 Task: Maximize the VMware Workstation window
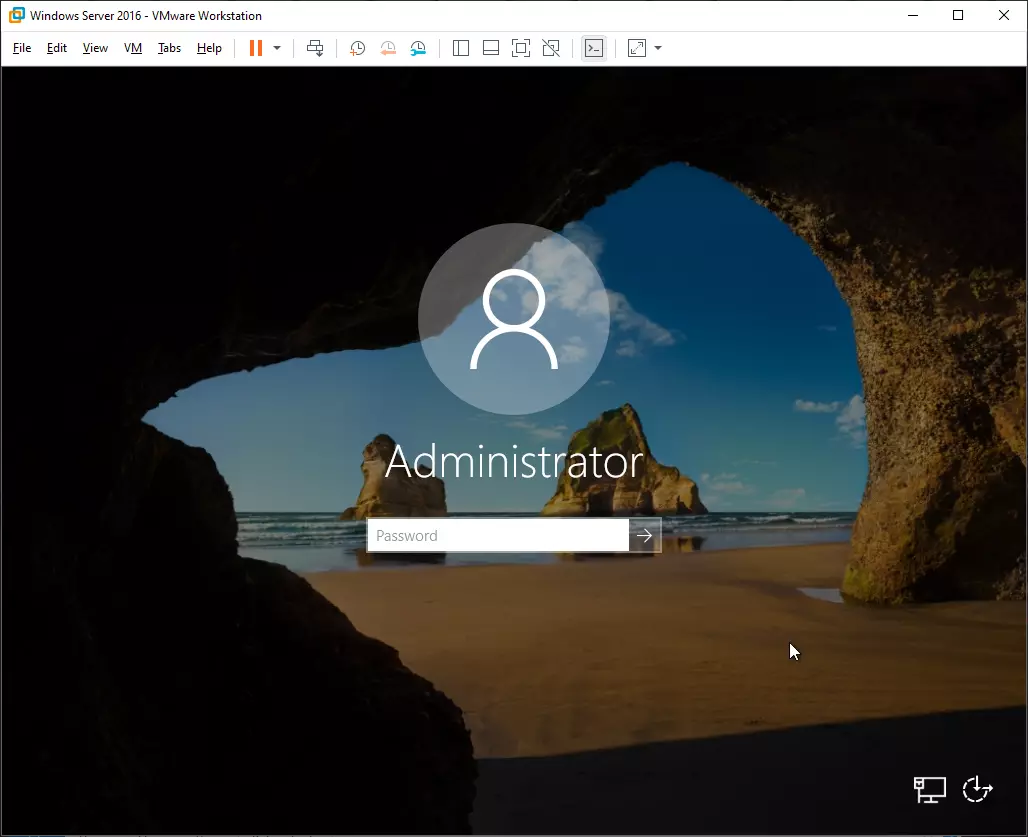958,15
